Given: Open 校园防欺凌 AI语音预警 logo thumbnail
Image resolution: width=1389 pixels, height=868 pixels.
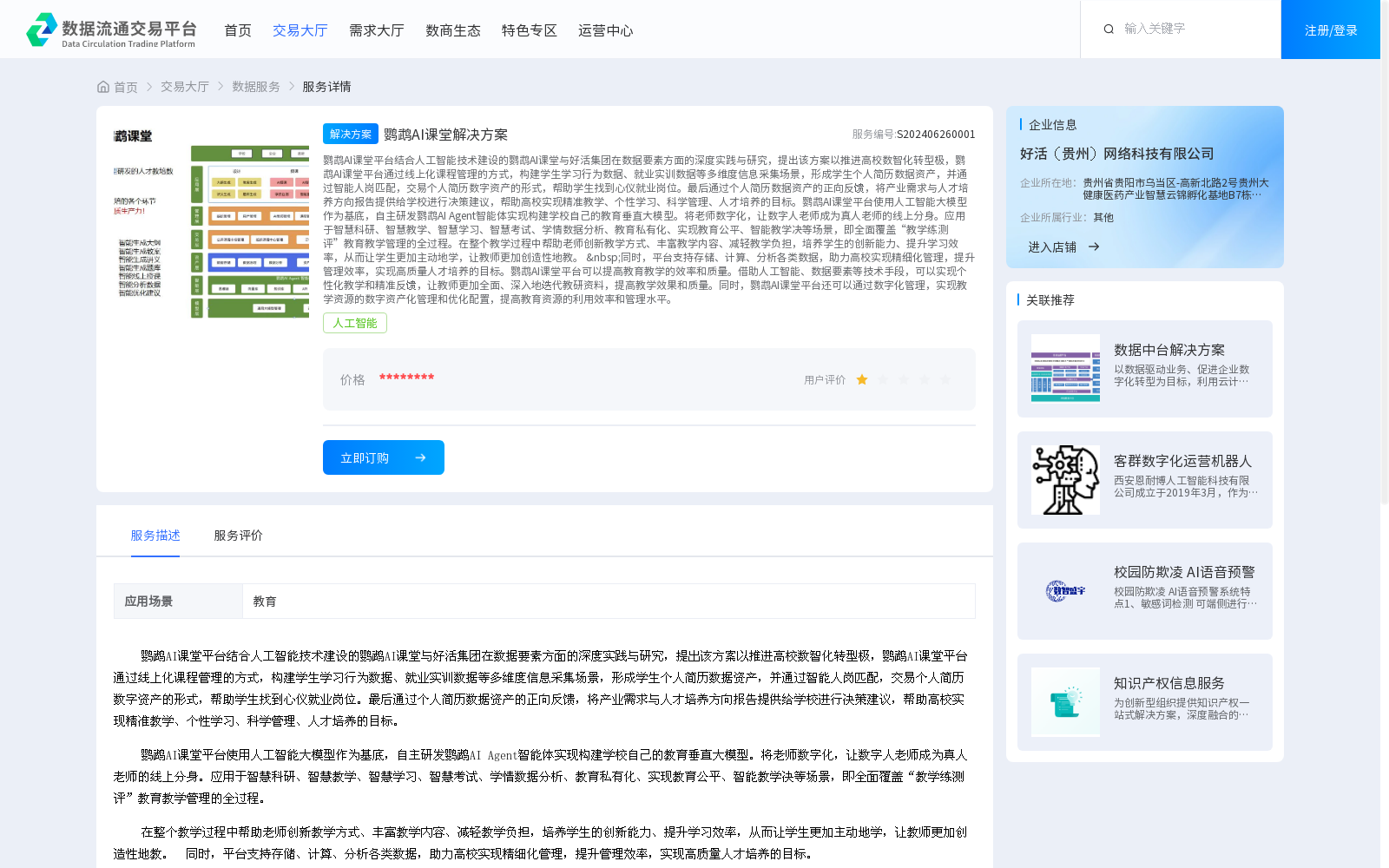Looking at the screenshot, I should click(x=1065, y=591).
